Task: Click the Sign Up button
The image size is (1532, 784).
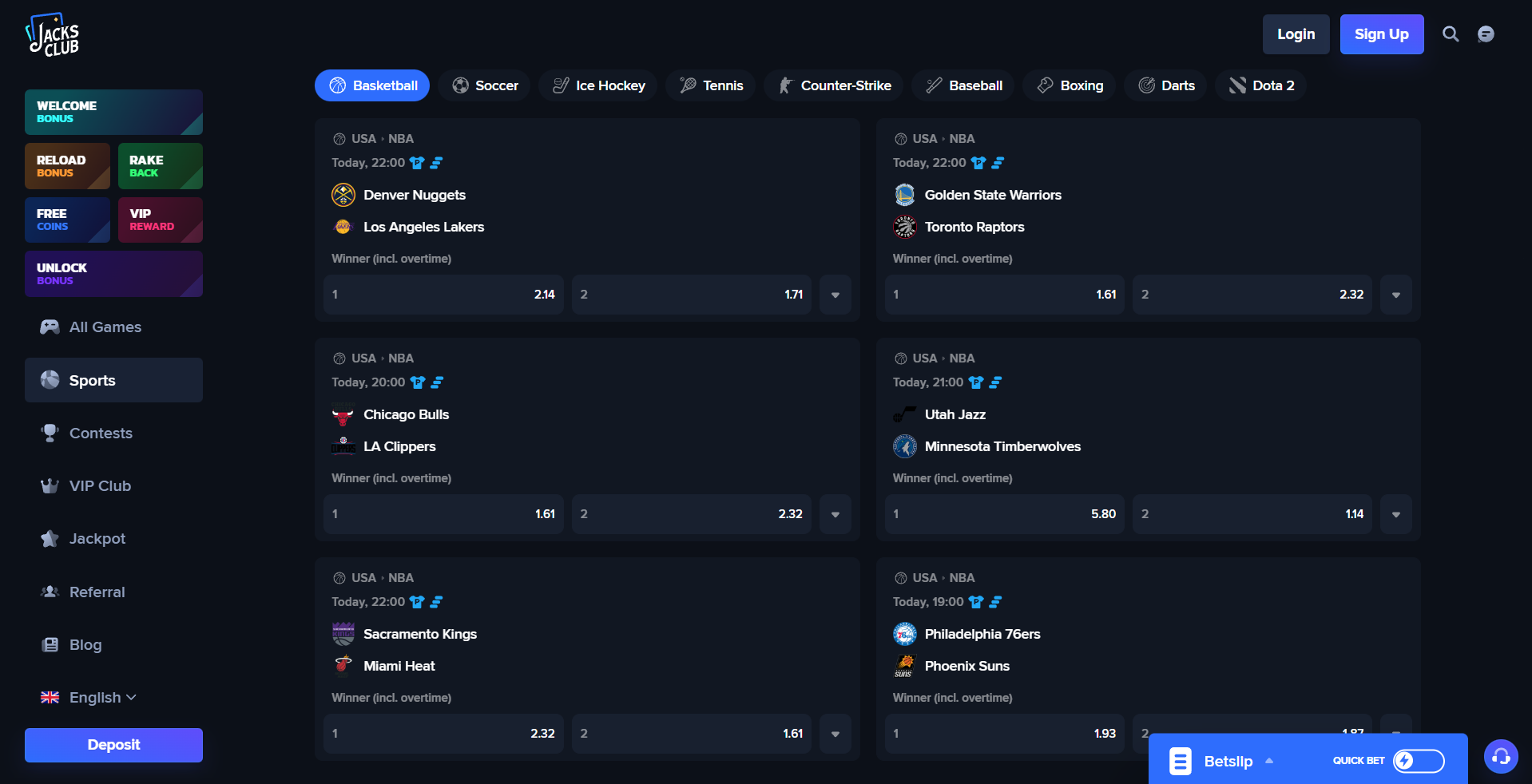Action: pyautogui.click(x=1381, y=34)
